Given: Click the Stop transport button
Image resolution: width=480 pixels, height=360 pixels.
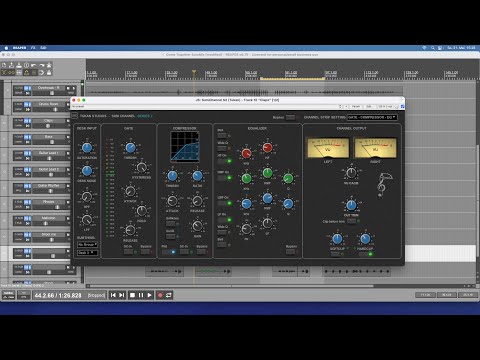Looking at the screenshot, I should [132, 295].
